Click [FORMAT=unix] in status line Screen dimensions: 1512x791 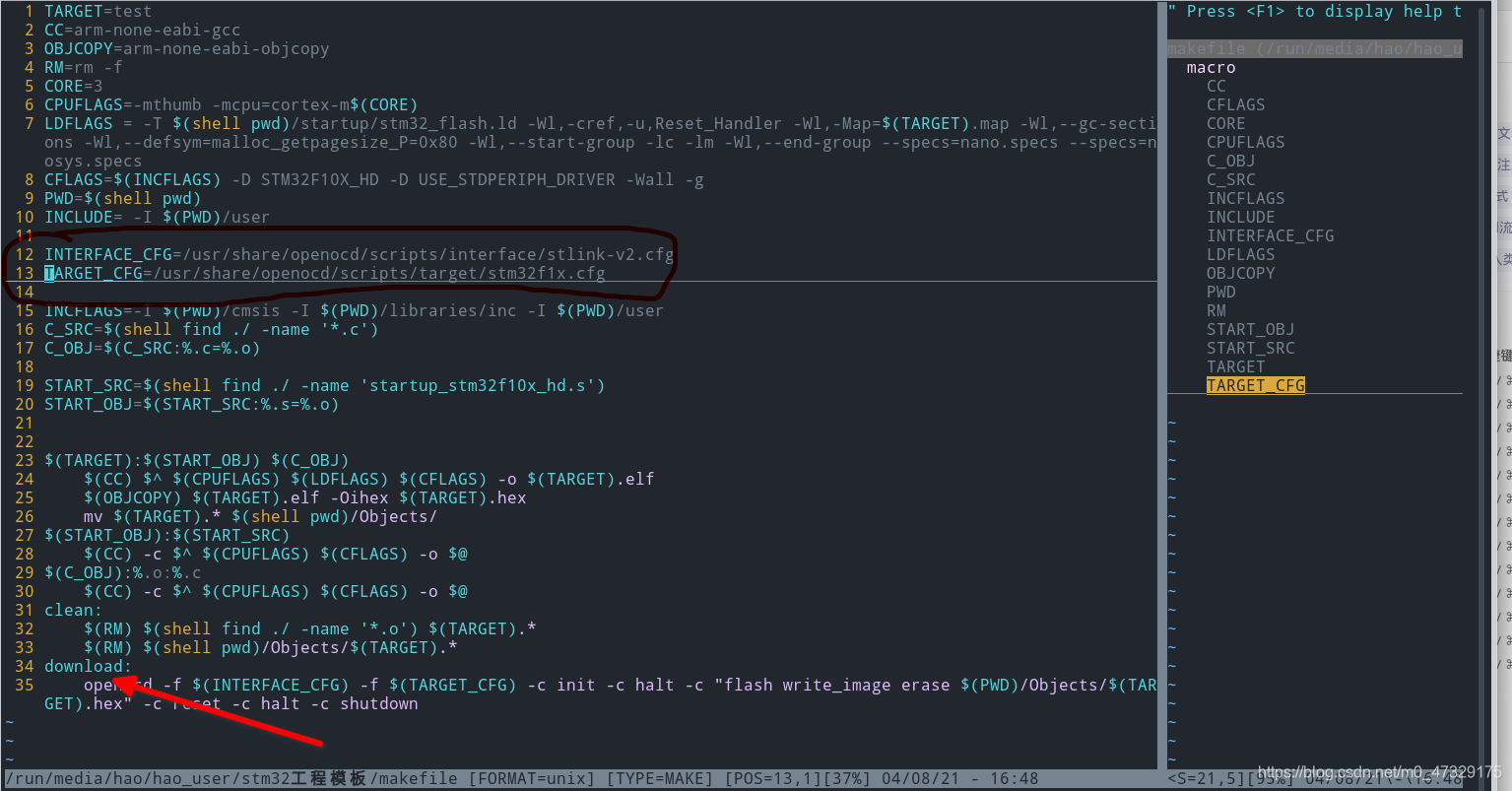click(532, 778)
